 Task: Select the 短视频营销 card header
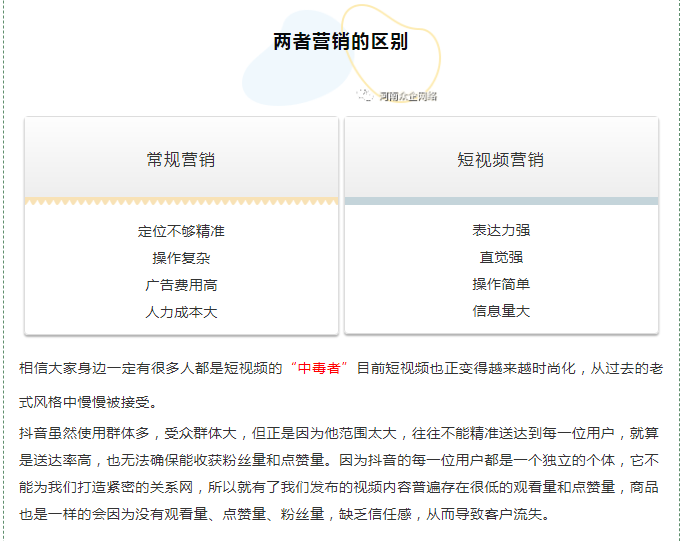pyautogui.click(x=501, y=159)
